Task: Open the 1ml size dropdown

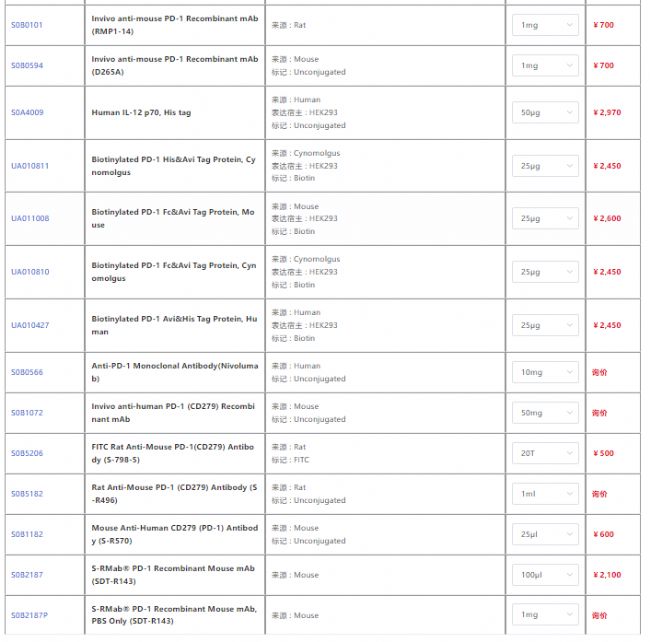Action: tap(545, 494)
